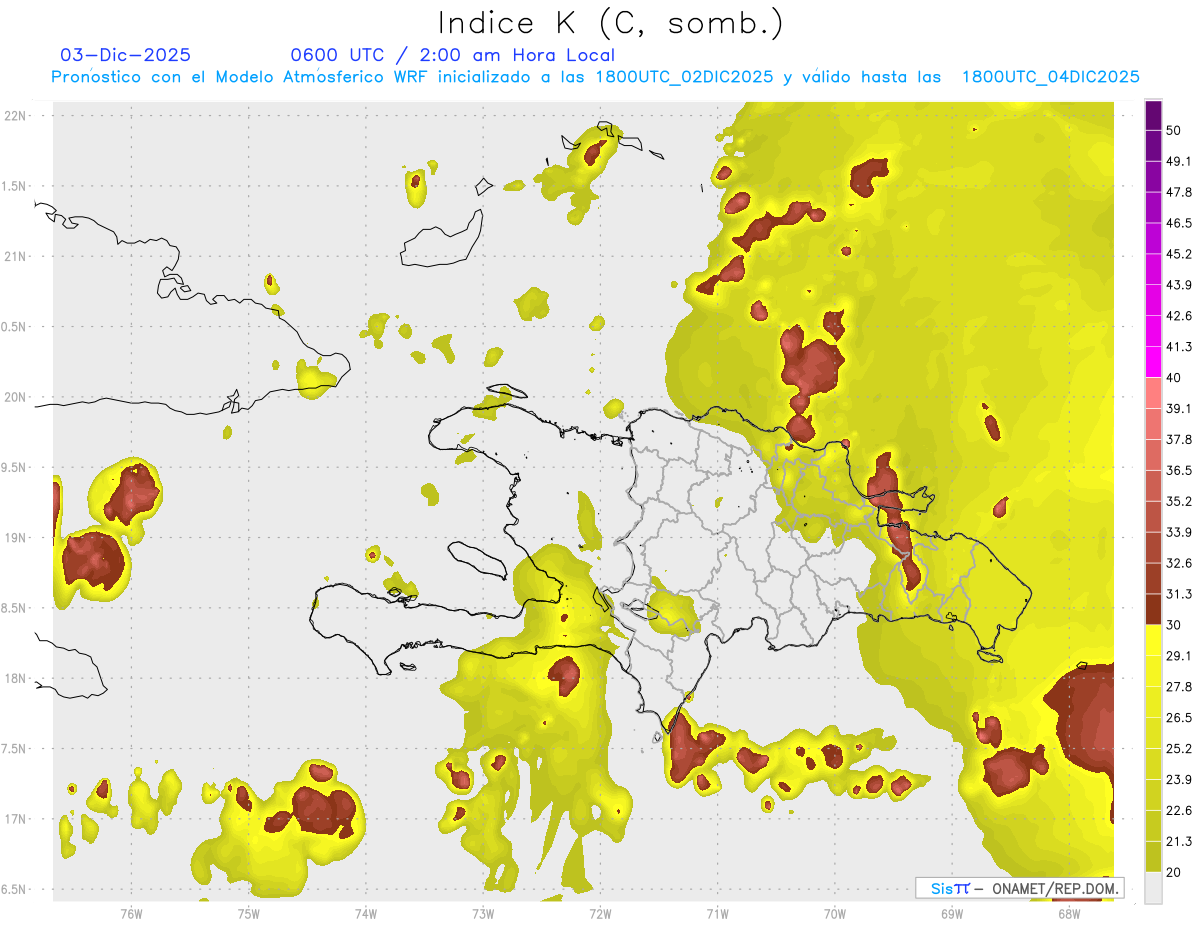This screenshot has width=1200, height=927.
Task: Click the "03-Dic-2025" date text
Action: pos(126,55)
